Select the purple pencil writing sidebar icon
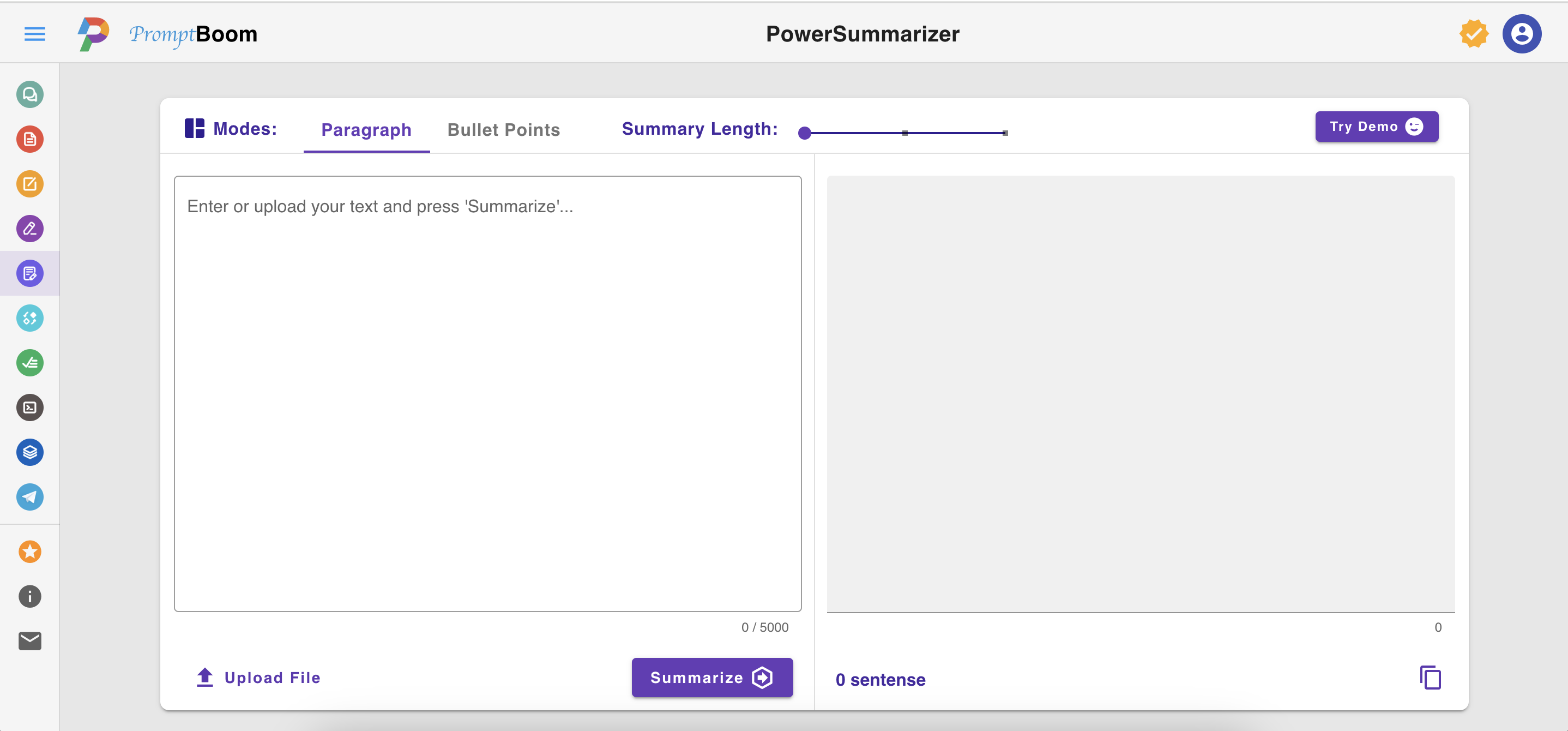Image resolution: width=1568 pixels, height=731 pixels. click(x=30, y=229)
